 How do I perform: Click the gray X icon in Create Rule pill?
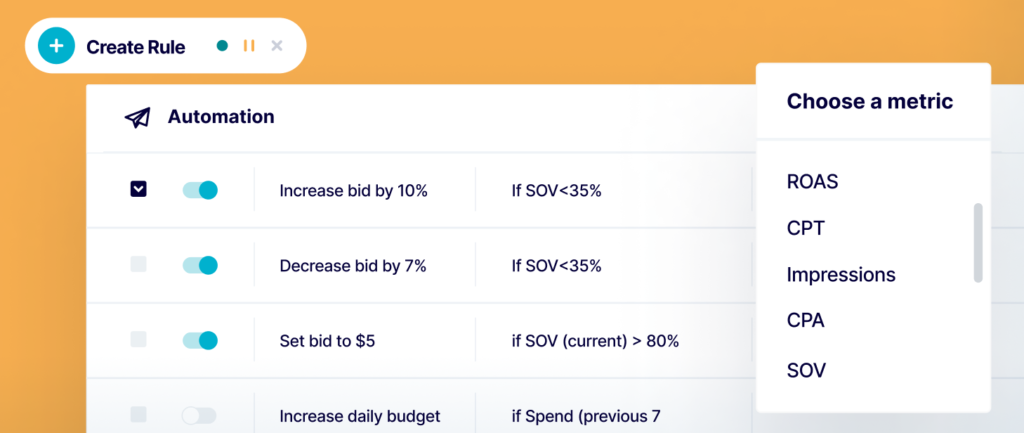[277, 46]
